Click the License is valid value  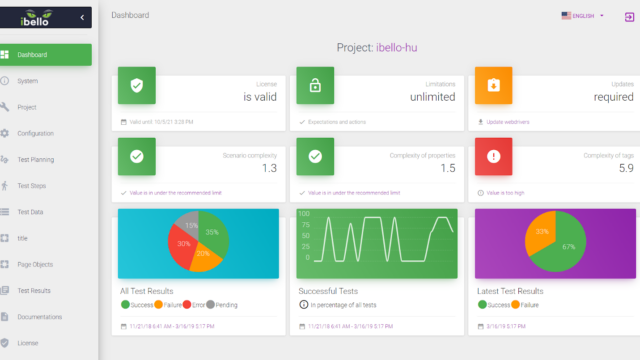pyautogui.click(x=260, y=97)
